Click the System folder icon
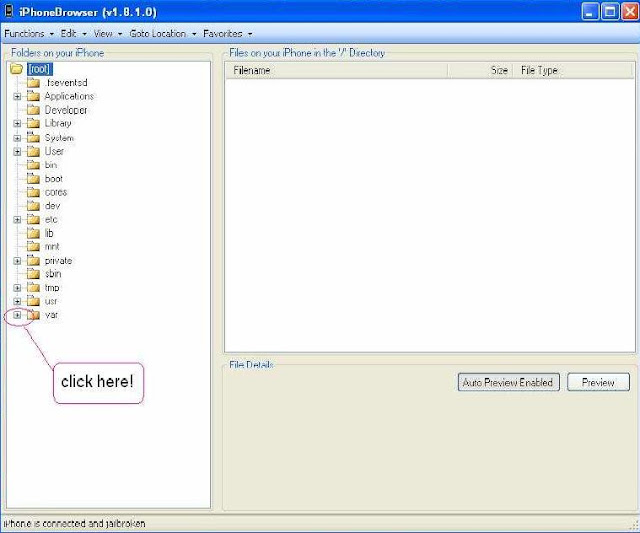The height and width of the screenshot is (533, 640). pos(33,138)
